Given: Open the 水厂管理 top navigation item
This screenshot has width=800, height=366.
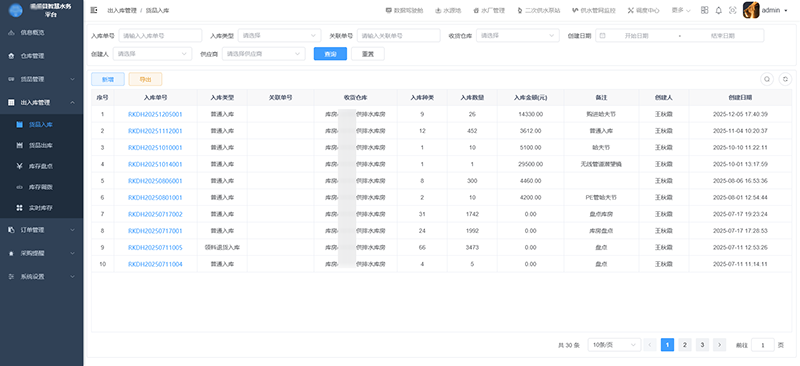Looking at the screenshot, I should click(489, 10).
